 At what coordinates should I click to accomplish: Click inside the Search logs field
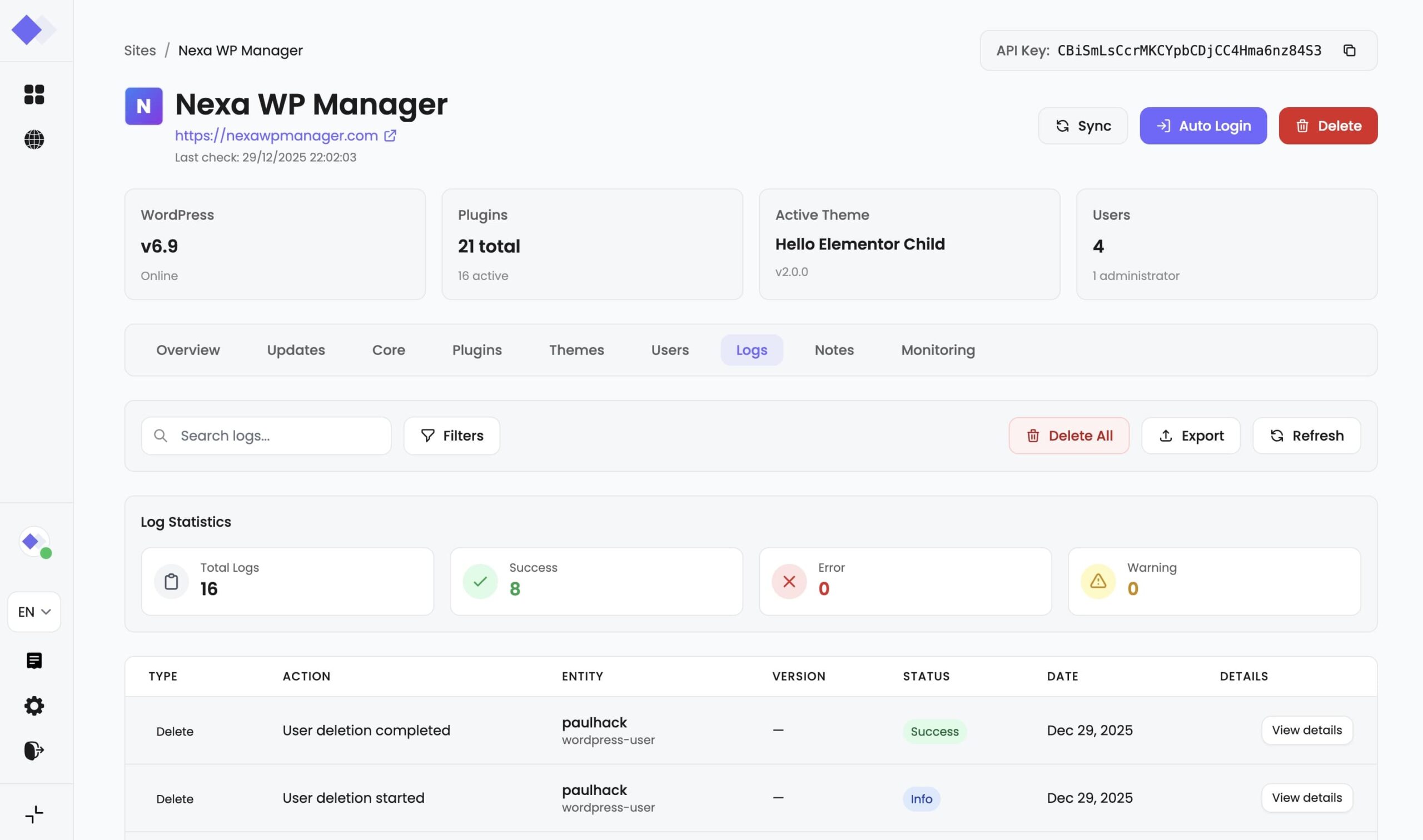pyautogui.click(x=277, y=436)
